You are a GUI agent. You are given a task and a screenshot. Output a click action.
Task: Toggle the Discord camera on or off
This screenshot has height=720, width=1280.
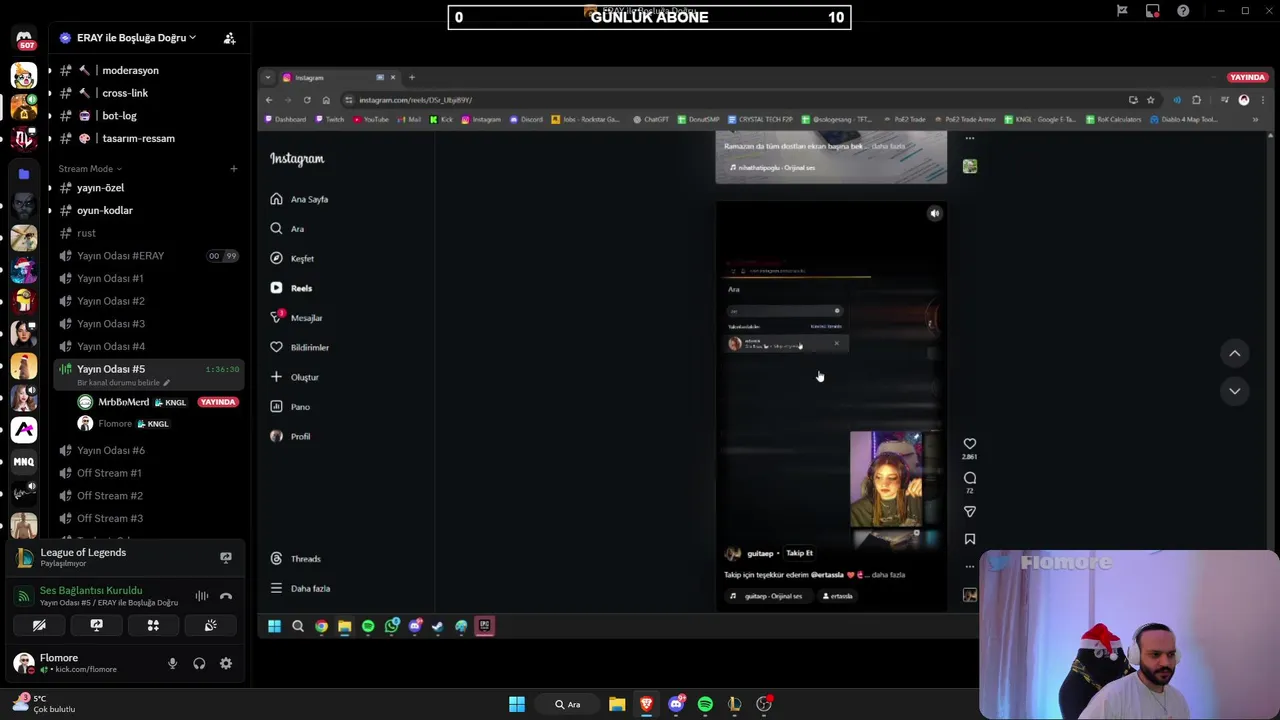[x=39, y=625]
